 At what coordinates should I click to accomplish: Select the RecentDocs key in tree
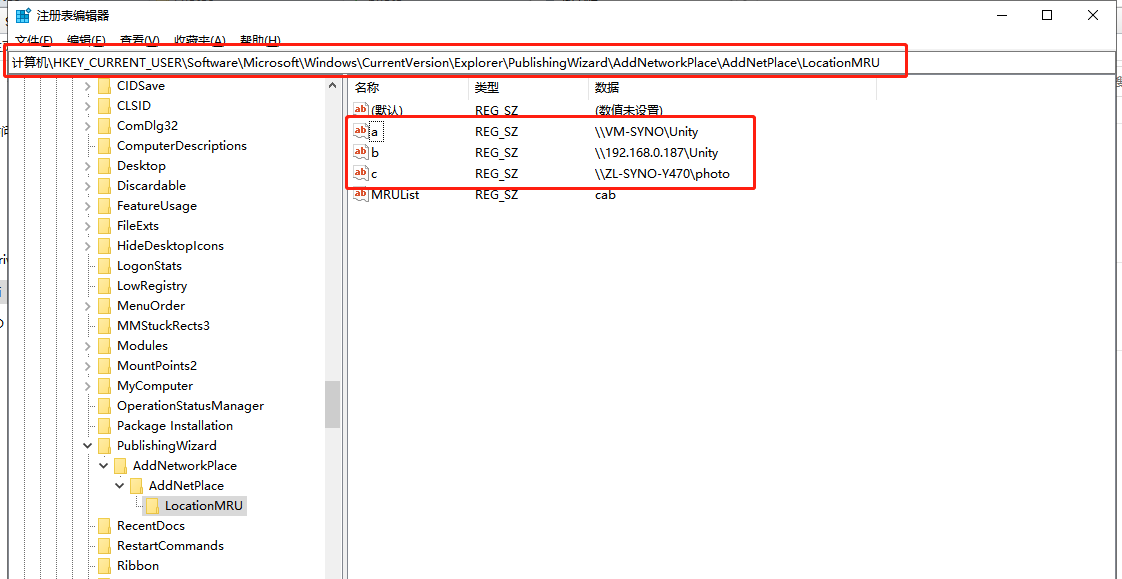coord(150,526)
